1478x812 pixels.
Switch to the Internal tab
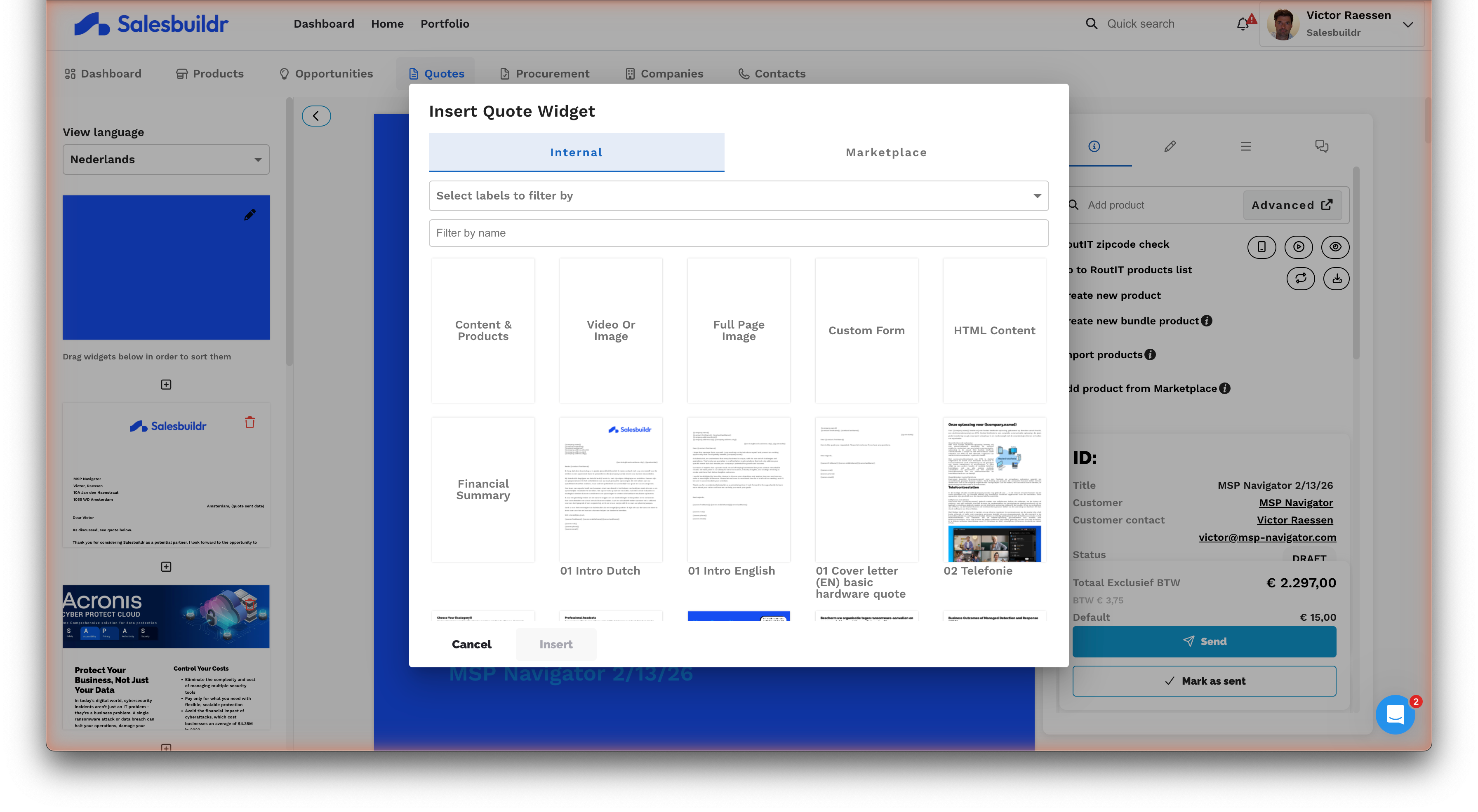tap(576, 153)
